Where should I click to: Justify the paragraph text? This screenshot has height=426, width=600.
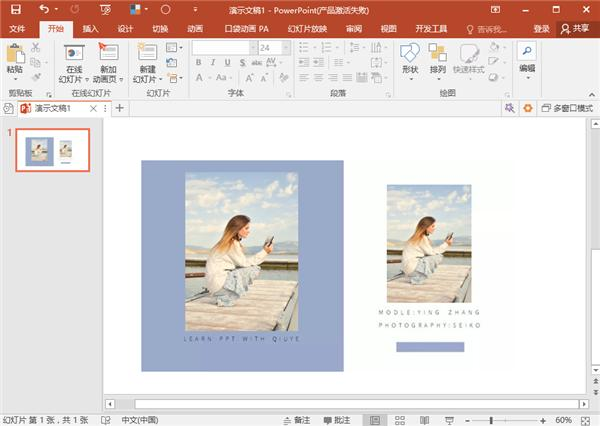pos(347,78)
